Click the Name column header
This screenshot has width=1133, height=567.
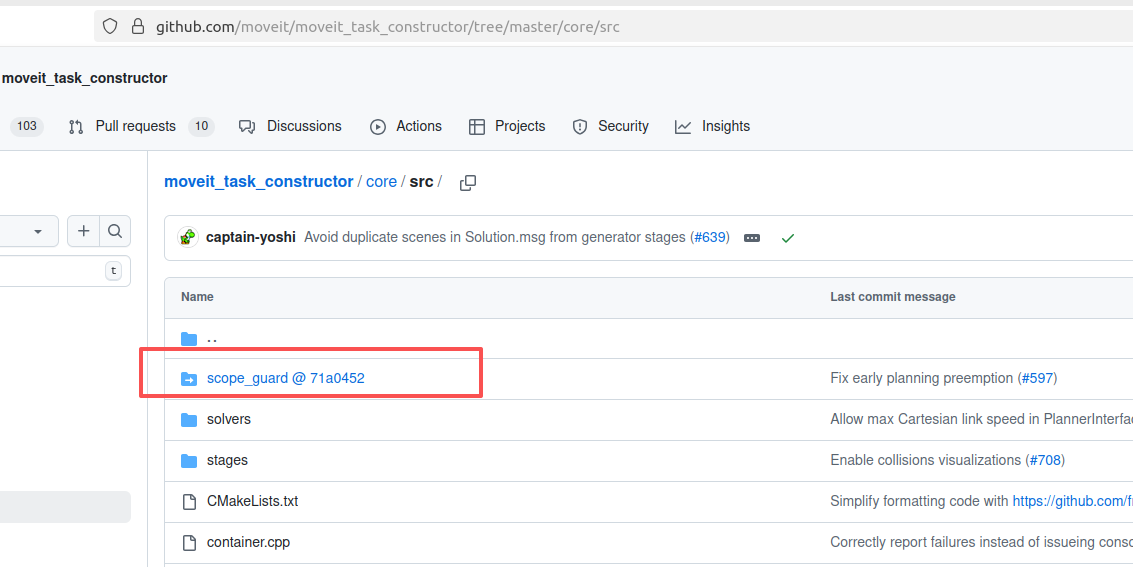coord(197,297)
